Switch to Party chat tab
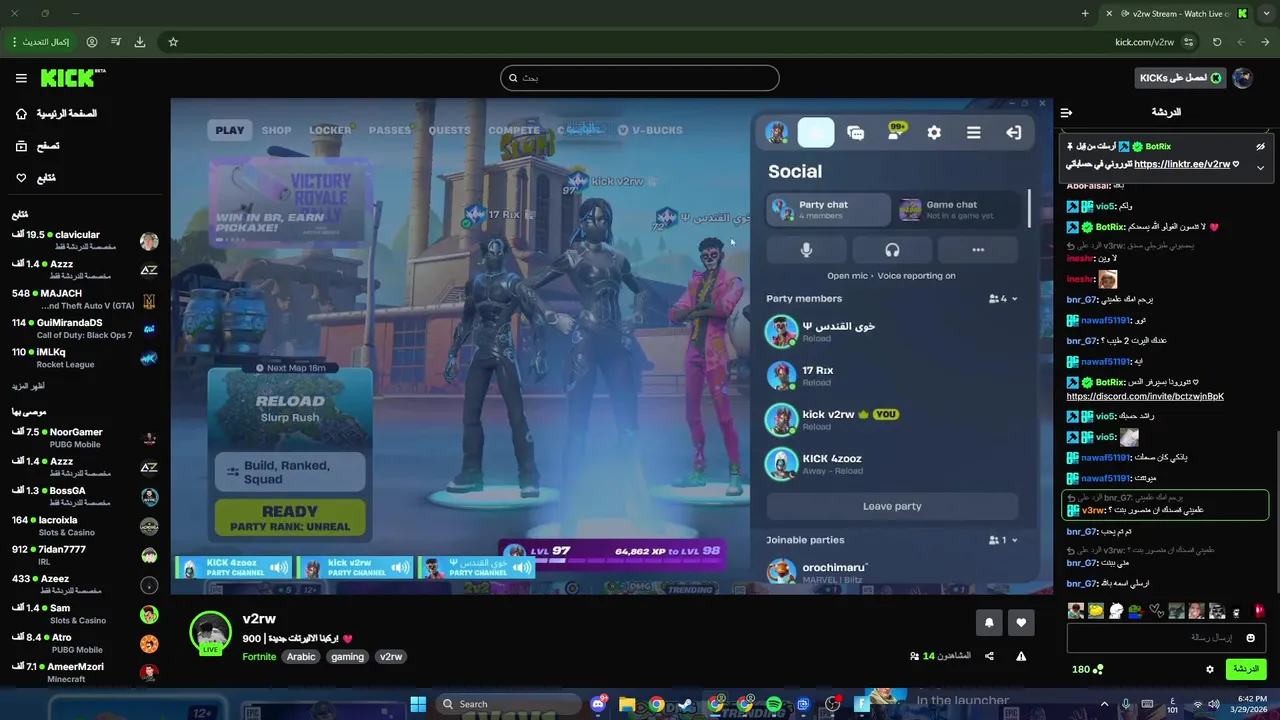Image resolution: width=1280 pixels, height=720 pixels. 828,210
